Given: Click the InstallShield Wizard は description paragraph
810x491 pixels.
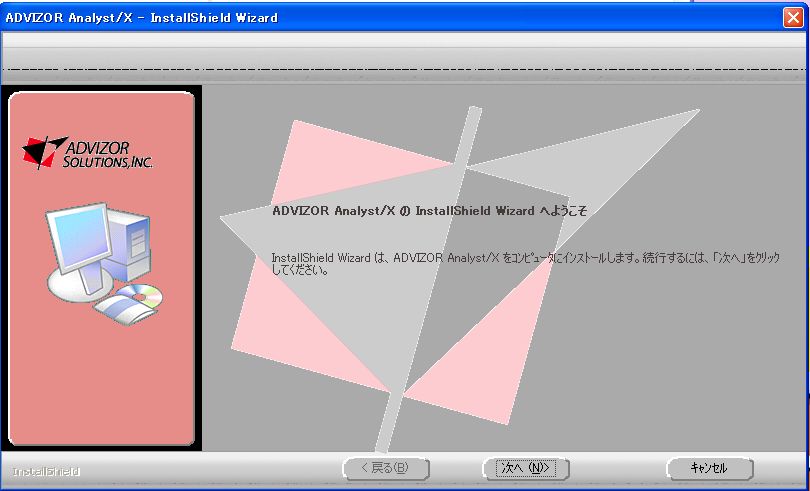Looking at the screenshot, I should click(x=526, y=264).
